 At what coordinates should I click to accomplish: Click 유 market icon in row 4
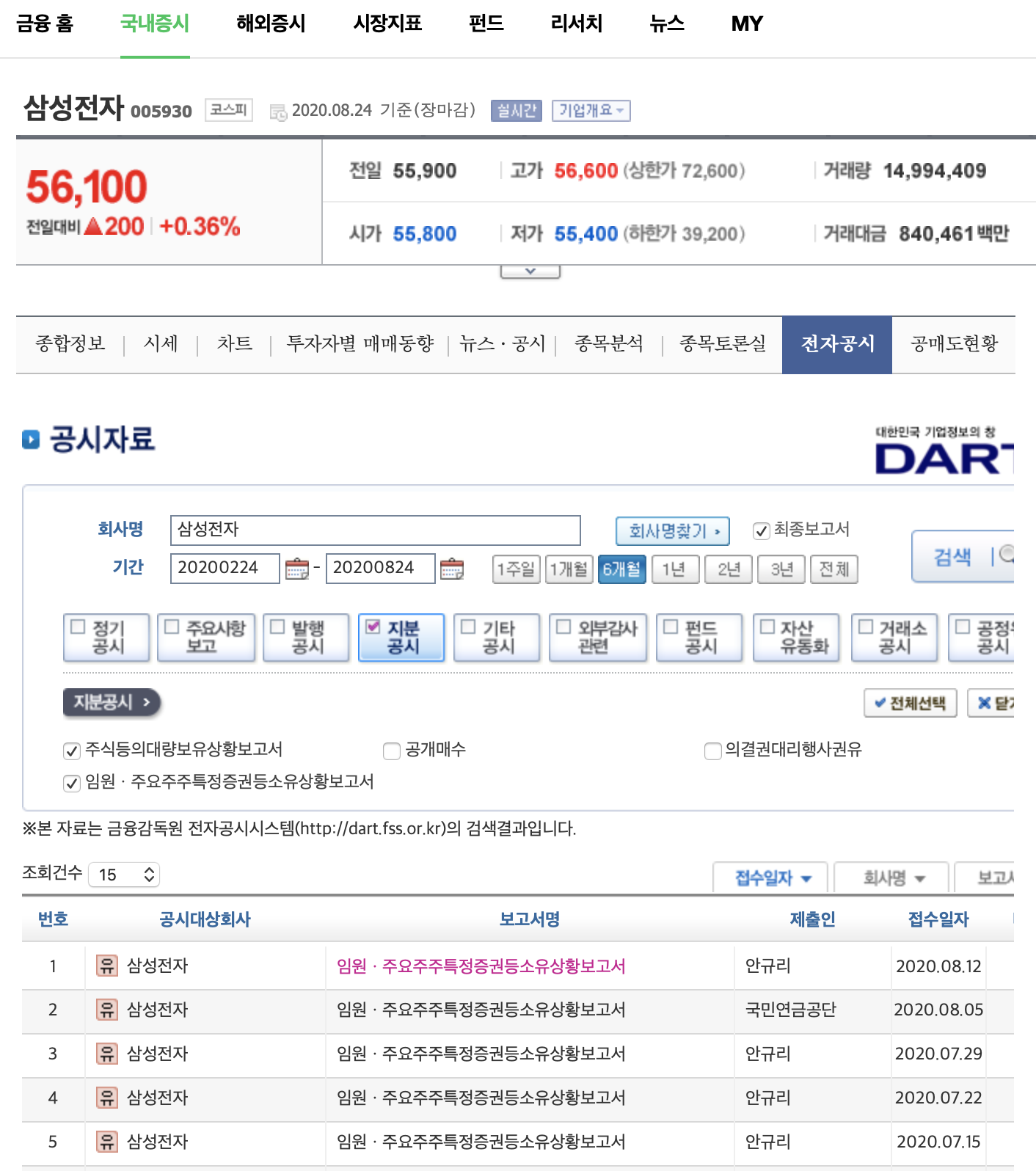[x=107, y=1098]
